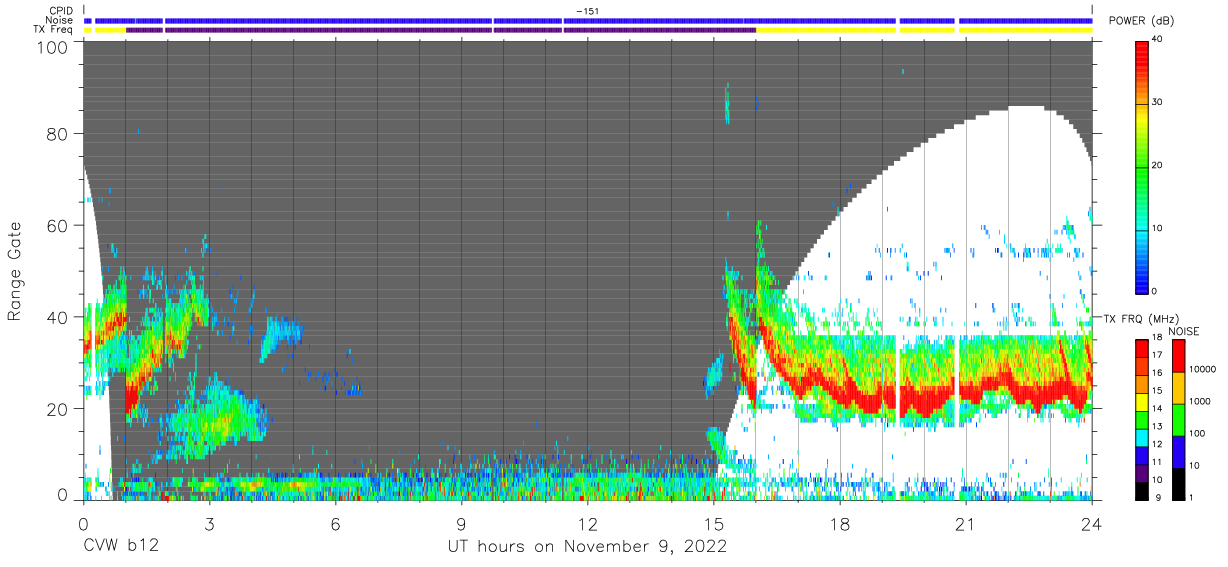The width and height of the screenshot is (1228, 567).
Task: Click the 40 label on Range Gate axis
Action: click(56, 317)
